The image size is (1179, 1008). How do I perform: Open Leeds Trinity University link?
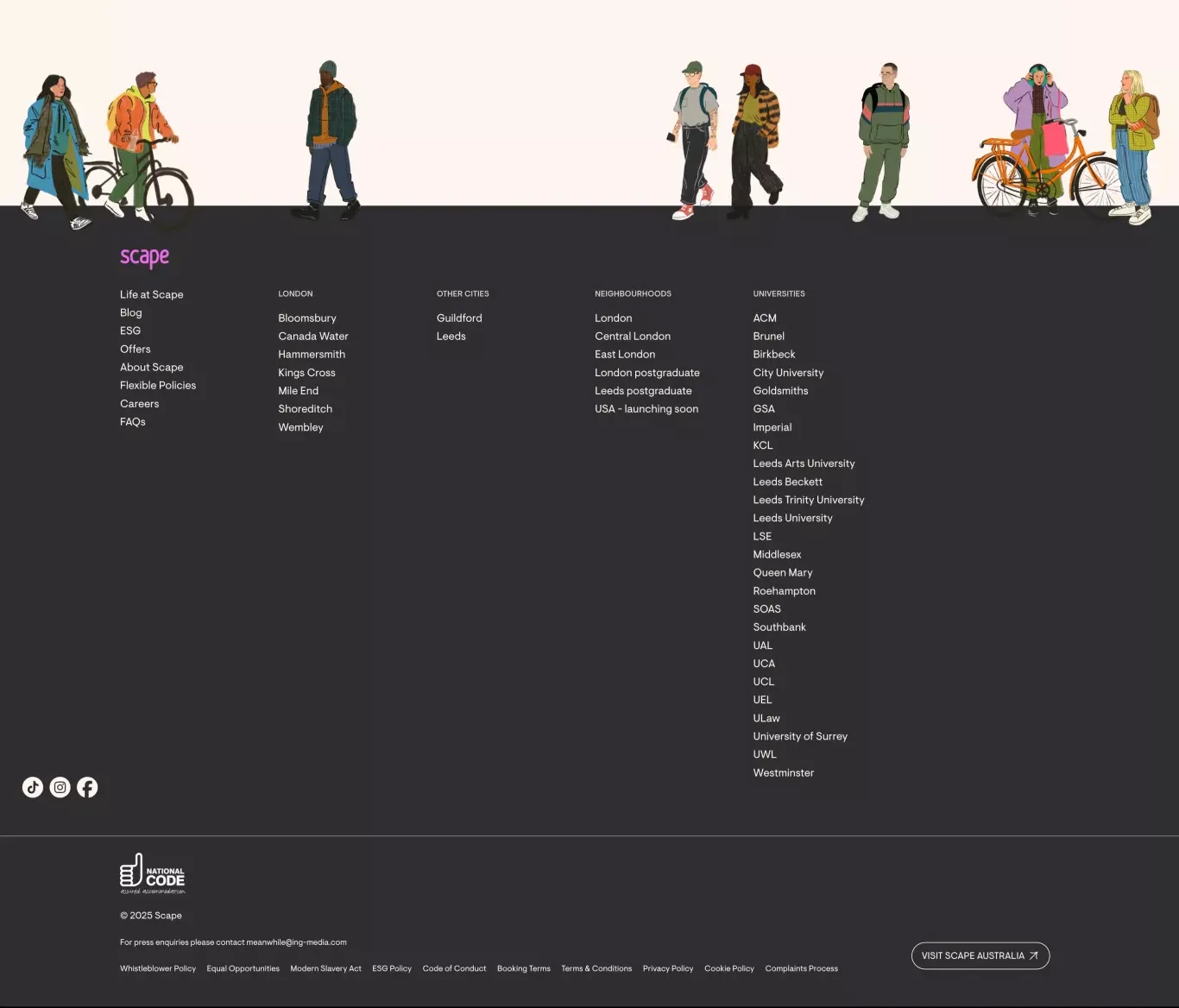[x=809, y=499]
